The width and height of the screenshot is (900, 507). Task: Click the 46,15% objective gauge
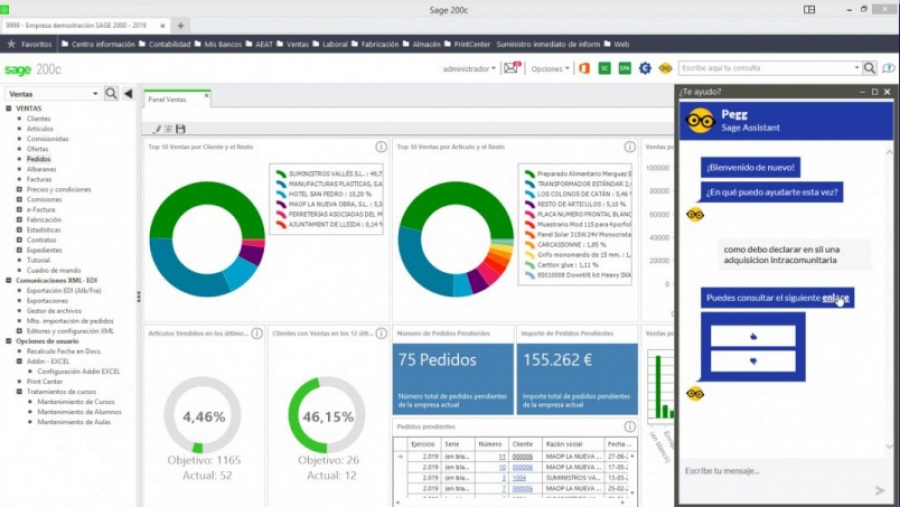327,415
